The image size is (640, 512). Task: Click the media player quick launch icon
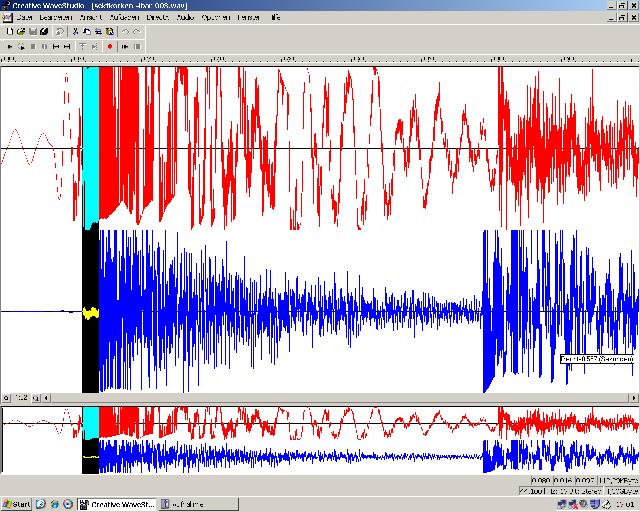(x=68, y=505)
